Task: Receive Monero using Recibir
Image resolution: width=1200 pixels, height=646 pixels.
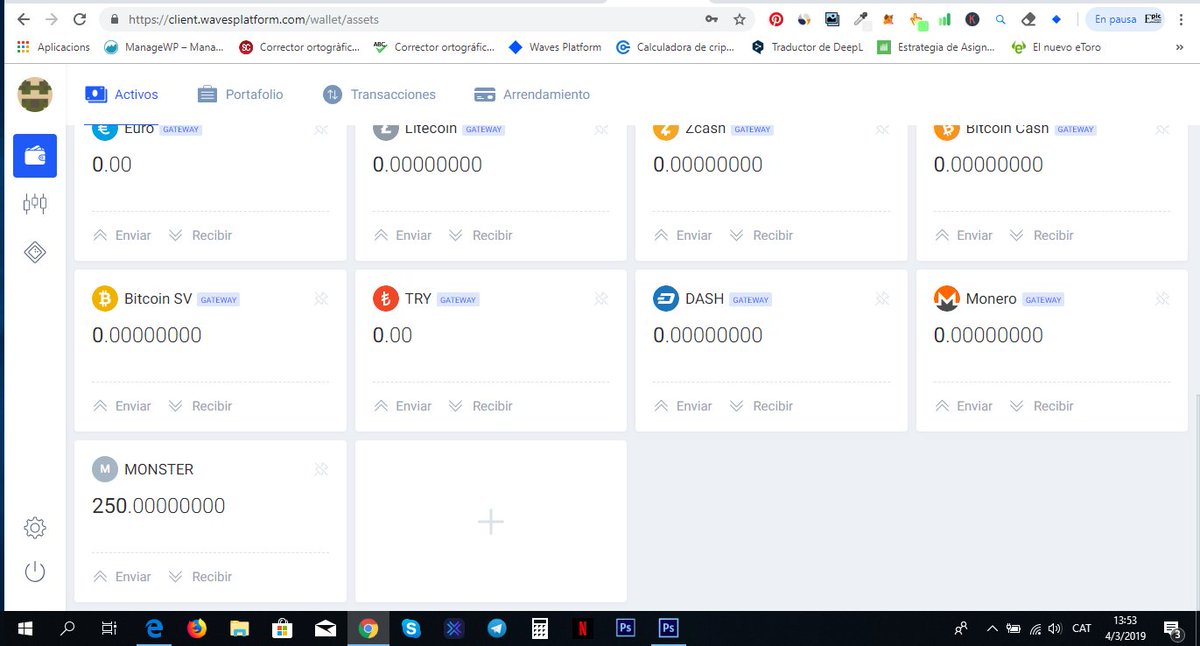Action: pos(1041,406)
